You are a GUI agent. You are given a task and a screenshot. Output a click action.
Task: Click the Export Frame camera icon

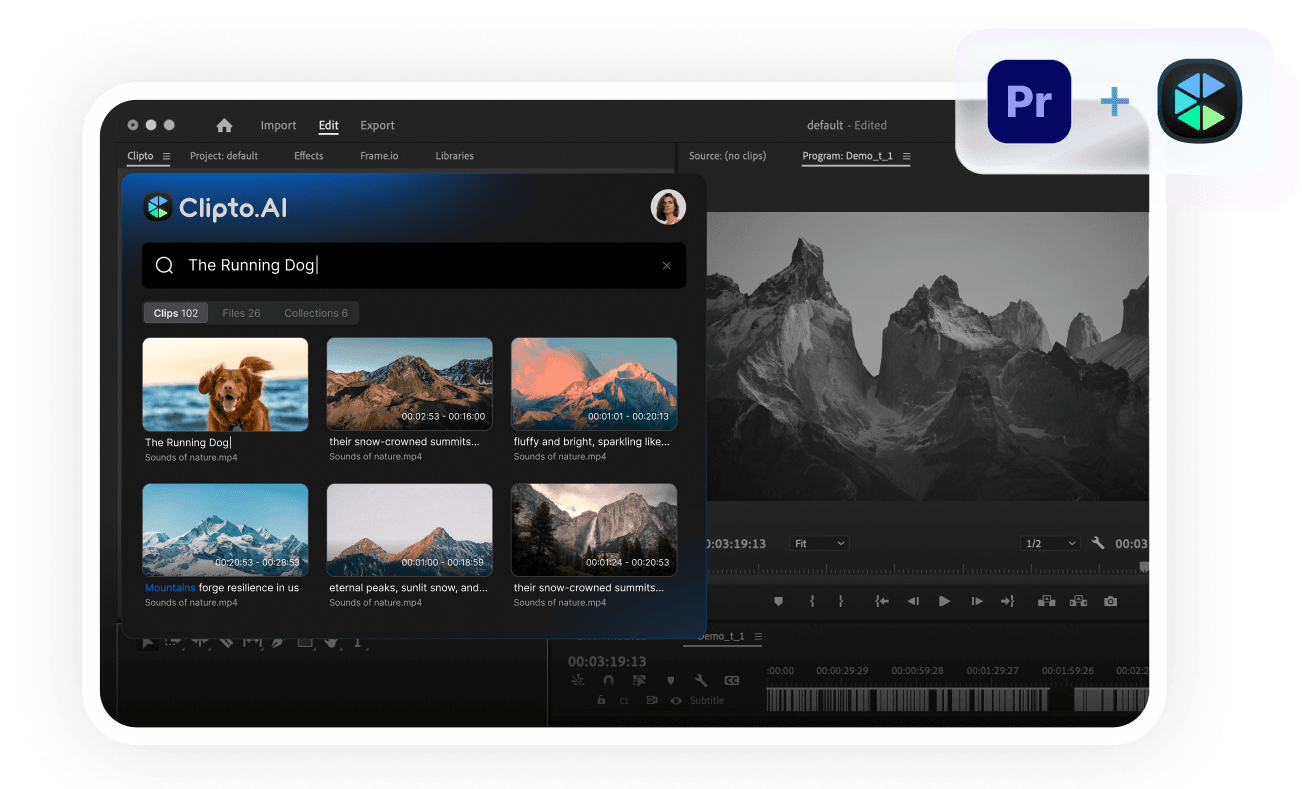[x=1110, y=601]
